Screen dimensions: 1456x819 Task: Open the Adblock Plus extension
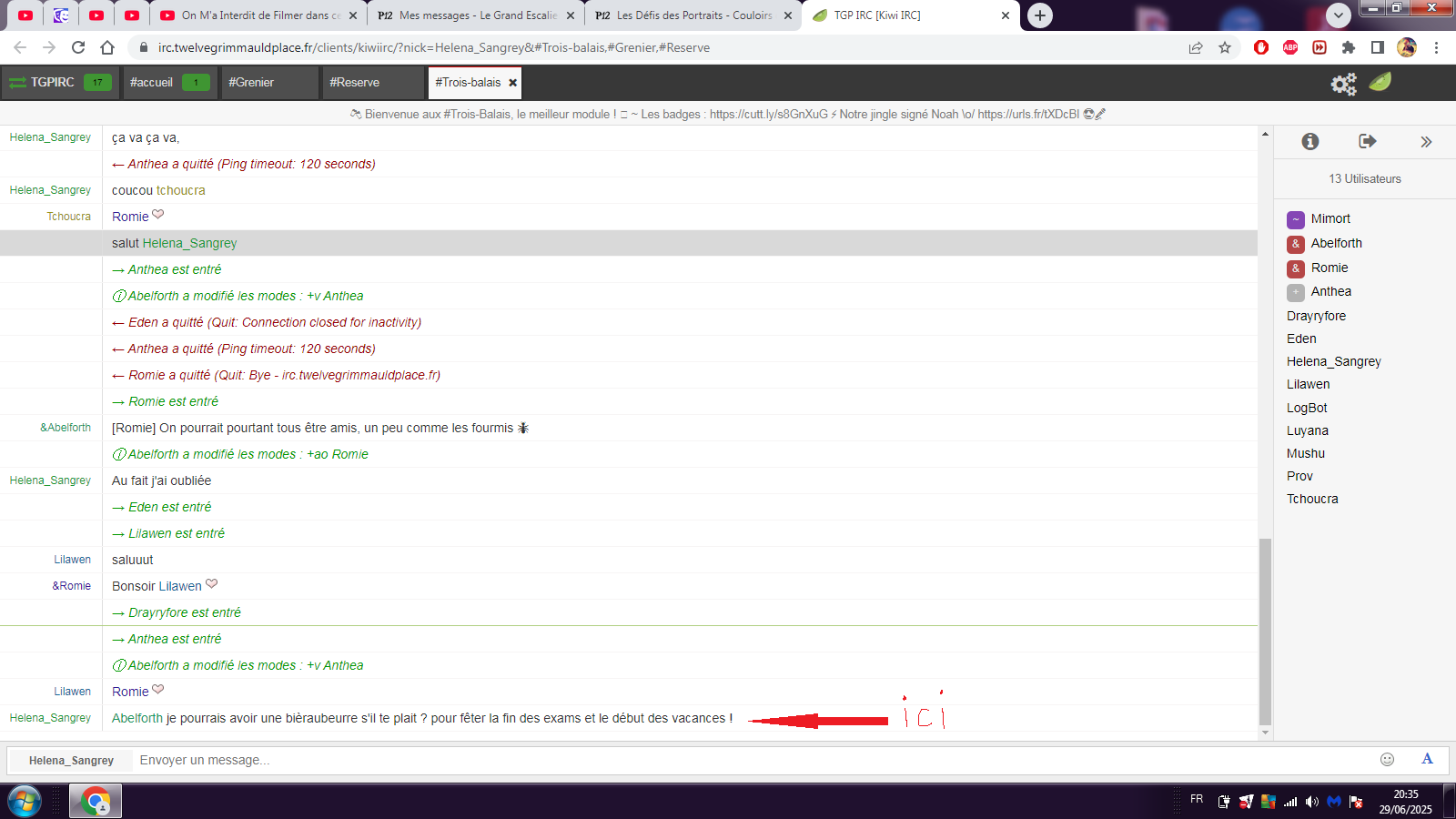tap(1290, 47)
